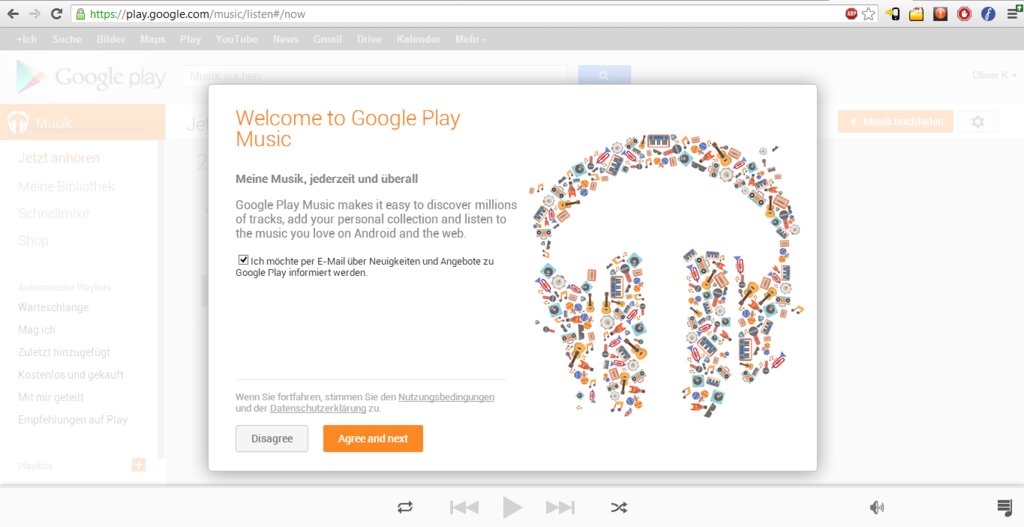Viewport: 1024px width, 527px height.
Task: Toggle the repeat icon
Action: click(405, 507)
